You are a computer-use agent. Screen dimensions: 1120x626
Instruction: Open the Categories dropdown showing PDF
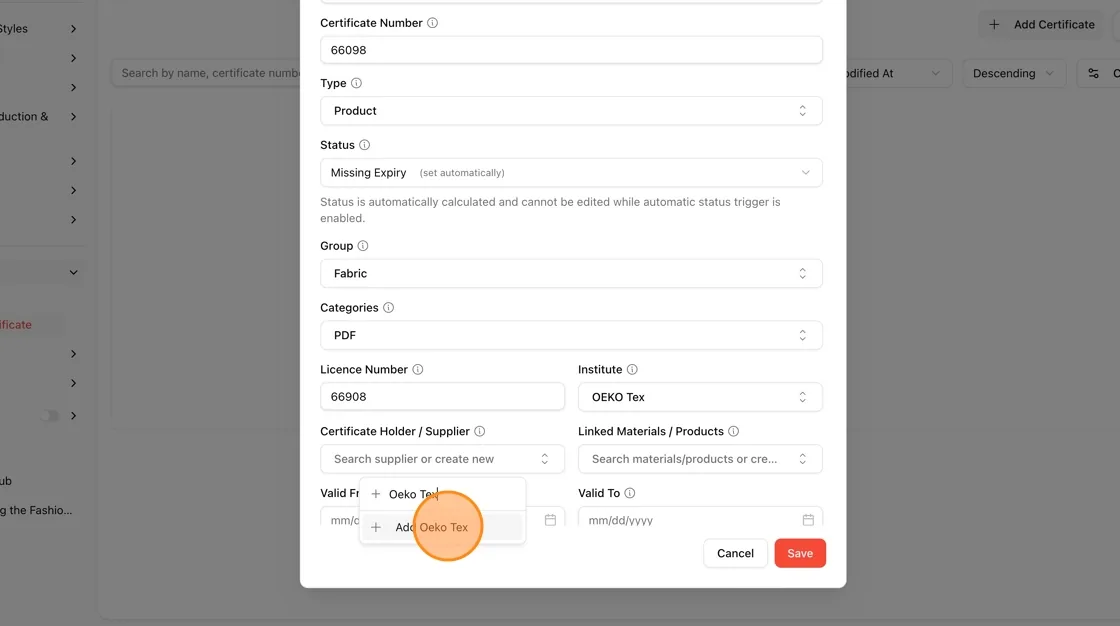coord(571,335)
